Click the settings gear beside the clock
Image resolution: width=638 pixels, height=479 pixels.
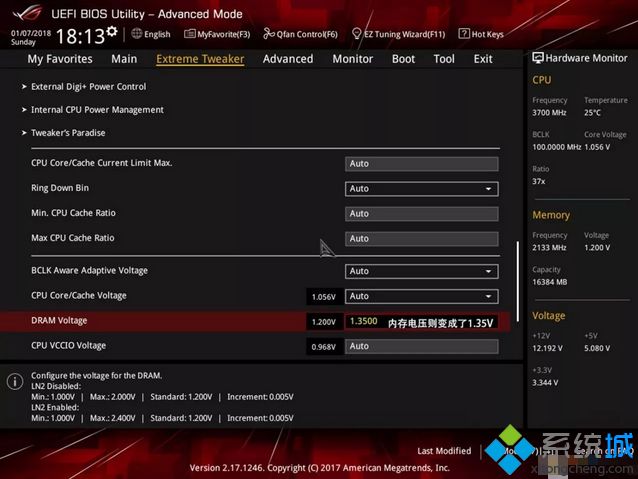click(x=112, y=31)
